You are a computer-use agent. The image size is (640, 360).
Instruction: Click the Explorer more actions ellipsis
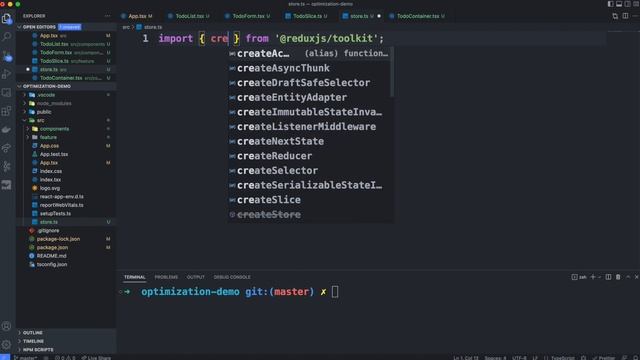click(107, 16)
